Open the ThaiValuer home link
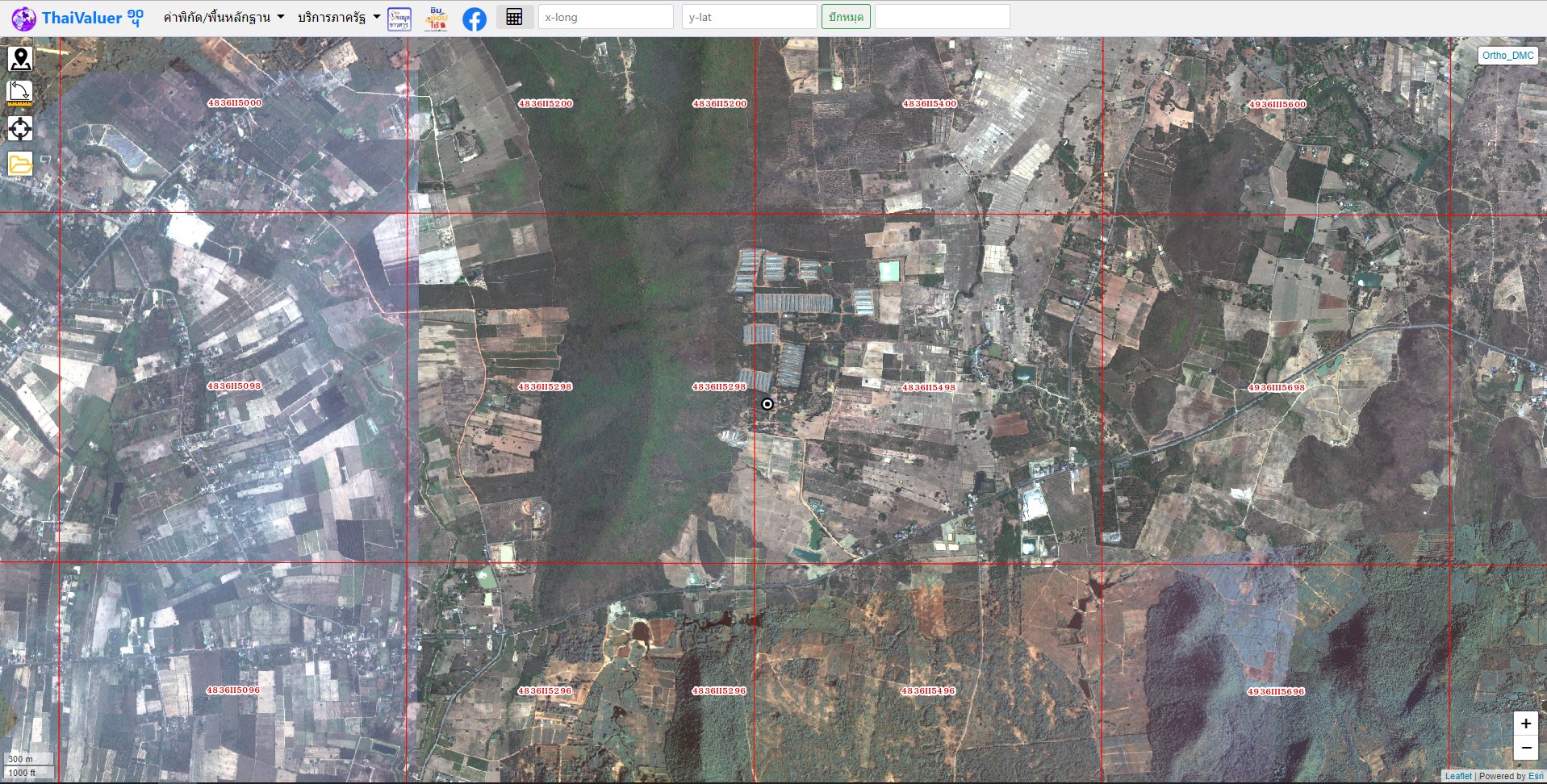The width and height of the screenshot is (1547, 784). click(x=93, y=18)
